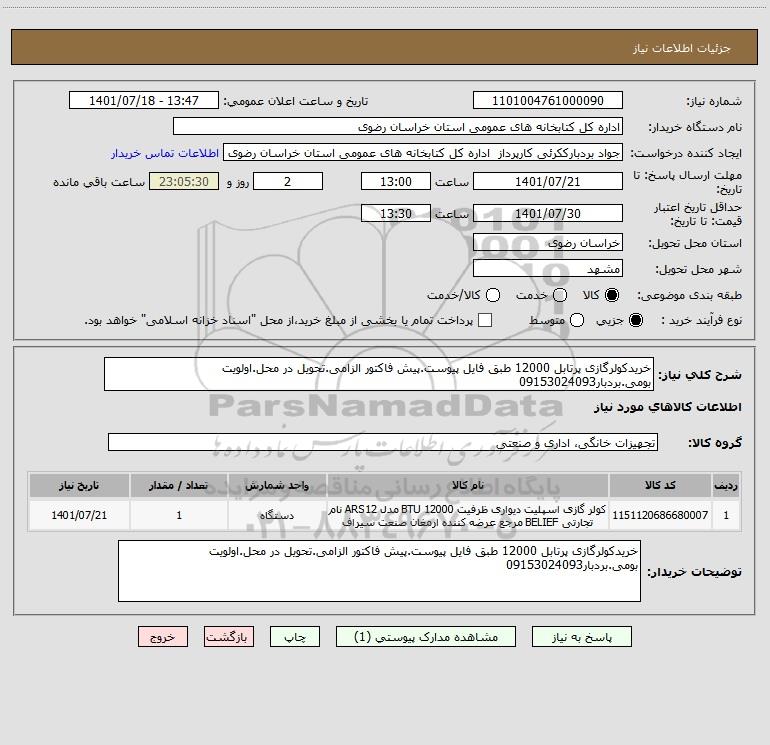Click the price validity date 1401/07/30 field
This screenshot has height=745, width=770.
click(x=548, y=213)
